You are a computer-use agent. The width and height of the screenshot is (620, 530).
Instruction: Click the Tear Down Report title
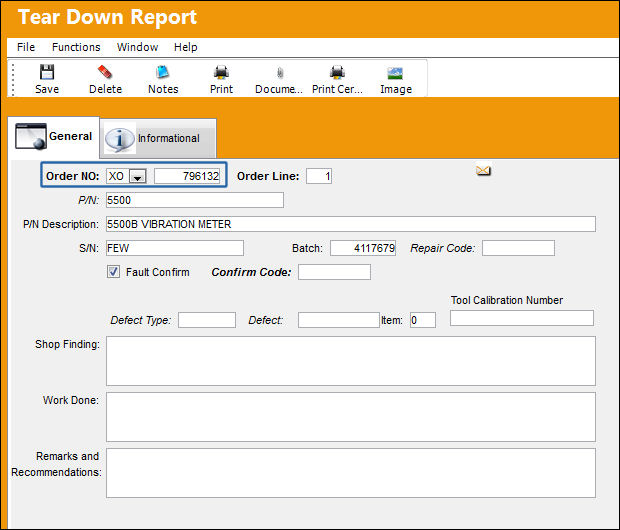pyautogui.click(x=108, y=17)
